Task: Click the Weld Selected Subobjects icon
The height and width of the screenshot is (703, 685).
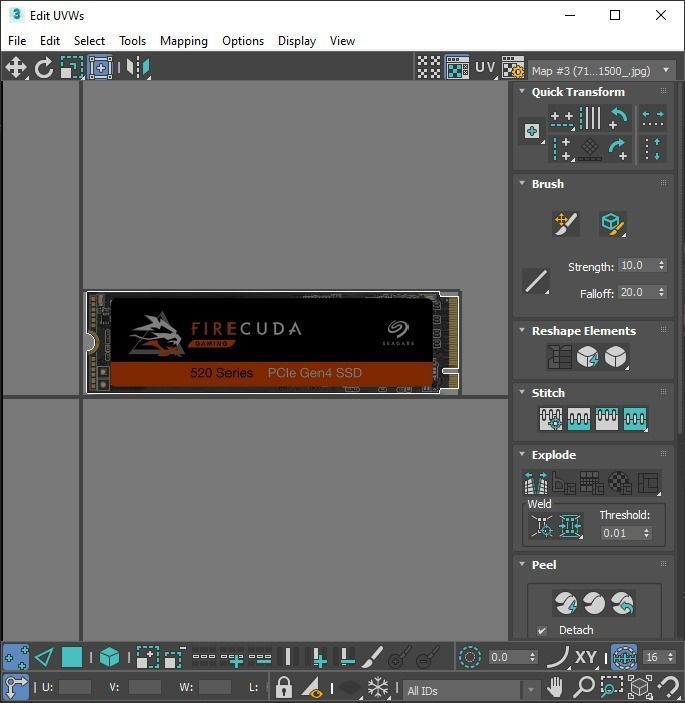Action: pos(570,526)
